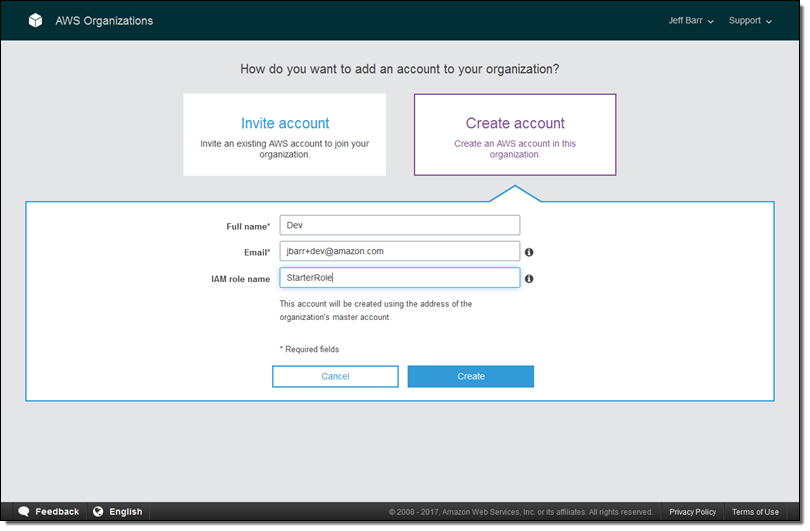810x531 pixels.
Task: Click the AWS Organizations title text
Action: click(x=104, y=21)
